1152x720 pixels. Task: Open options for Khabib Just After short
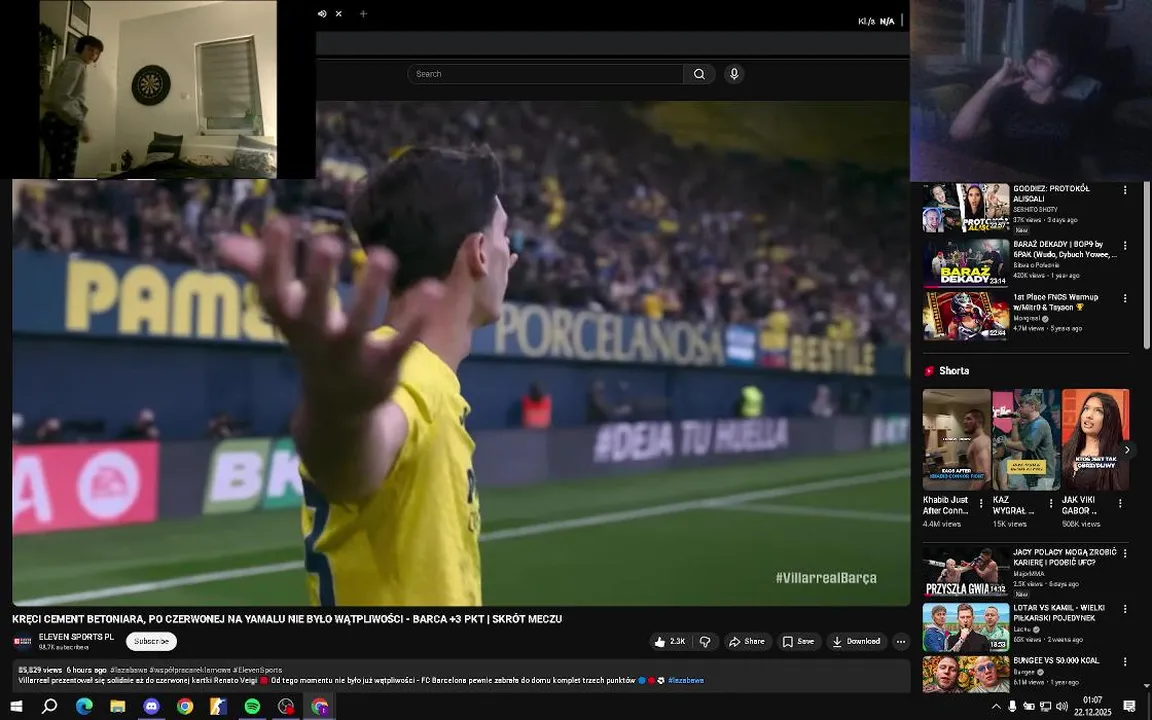pos(981,504)
